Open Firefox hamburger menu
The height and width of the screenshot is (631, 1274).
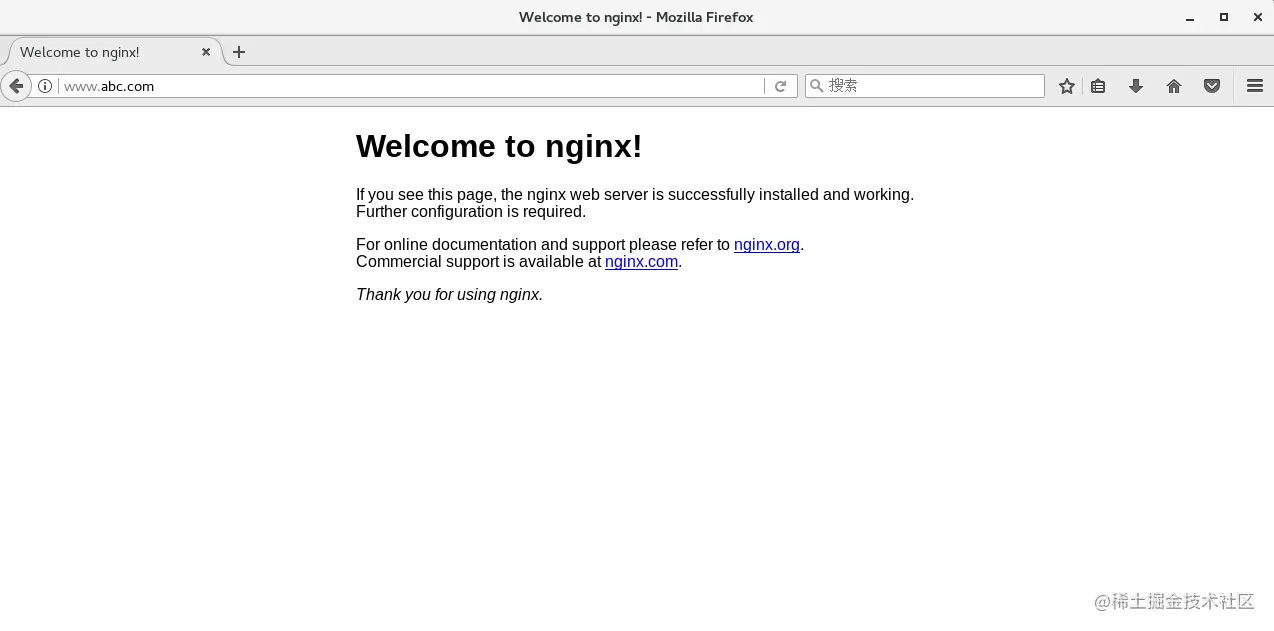coord(1255,86)
